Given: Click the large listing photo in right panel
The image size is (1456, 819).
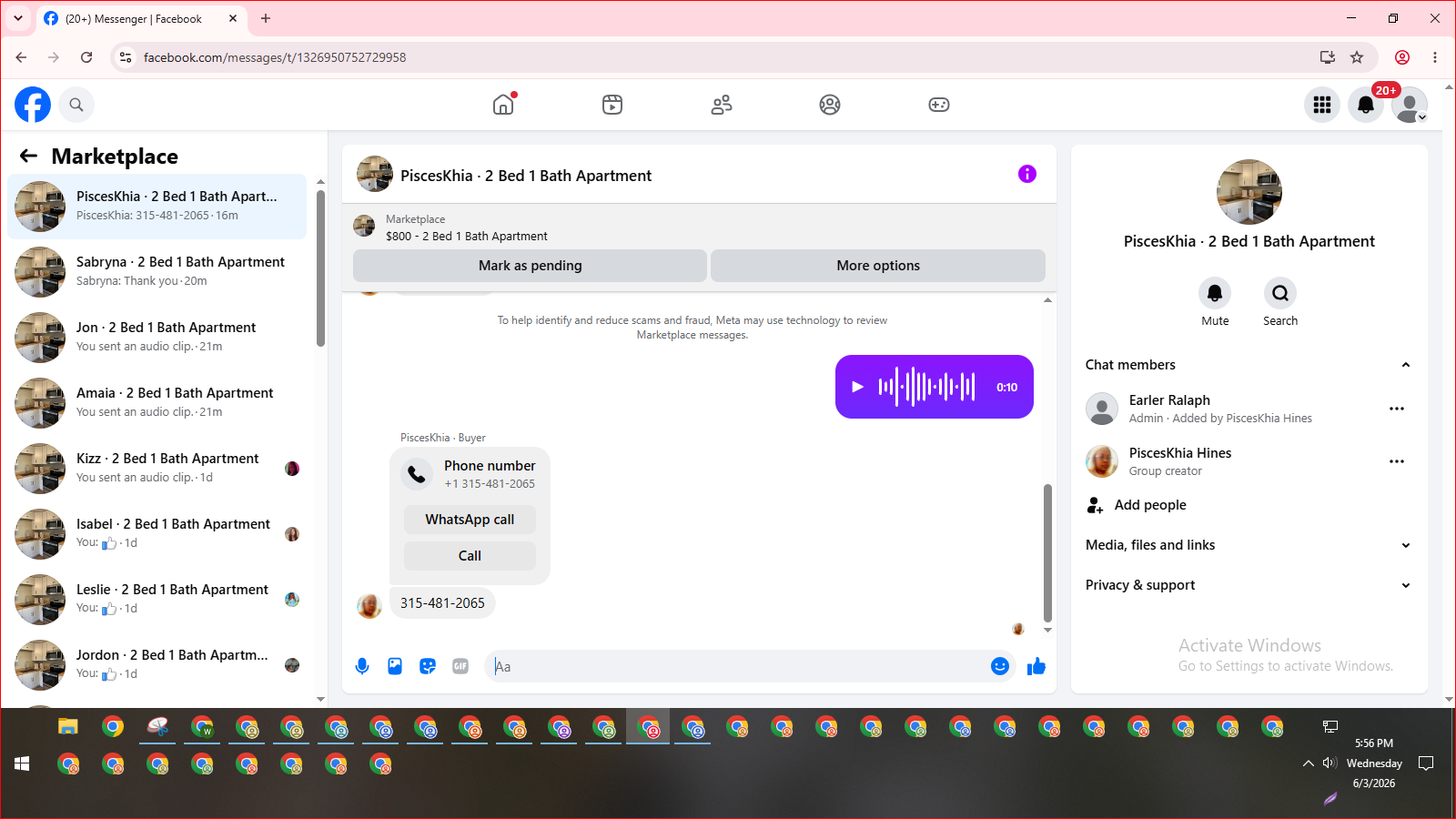Looking at the screenshot, I should [x=1249, y=192].
